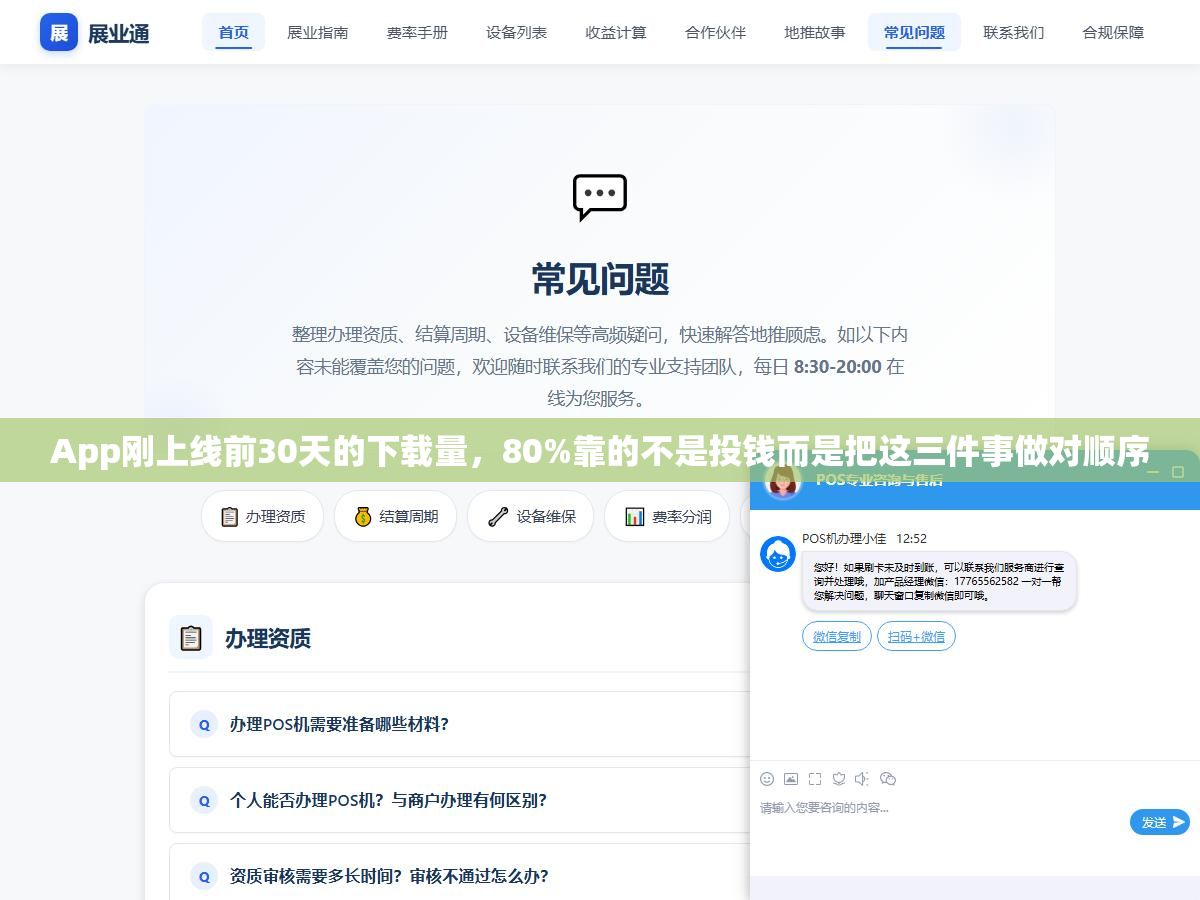Click the money bag icon in 结算周期 chip
1200x900 pixels.
[x=363, y=517]
